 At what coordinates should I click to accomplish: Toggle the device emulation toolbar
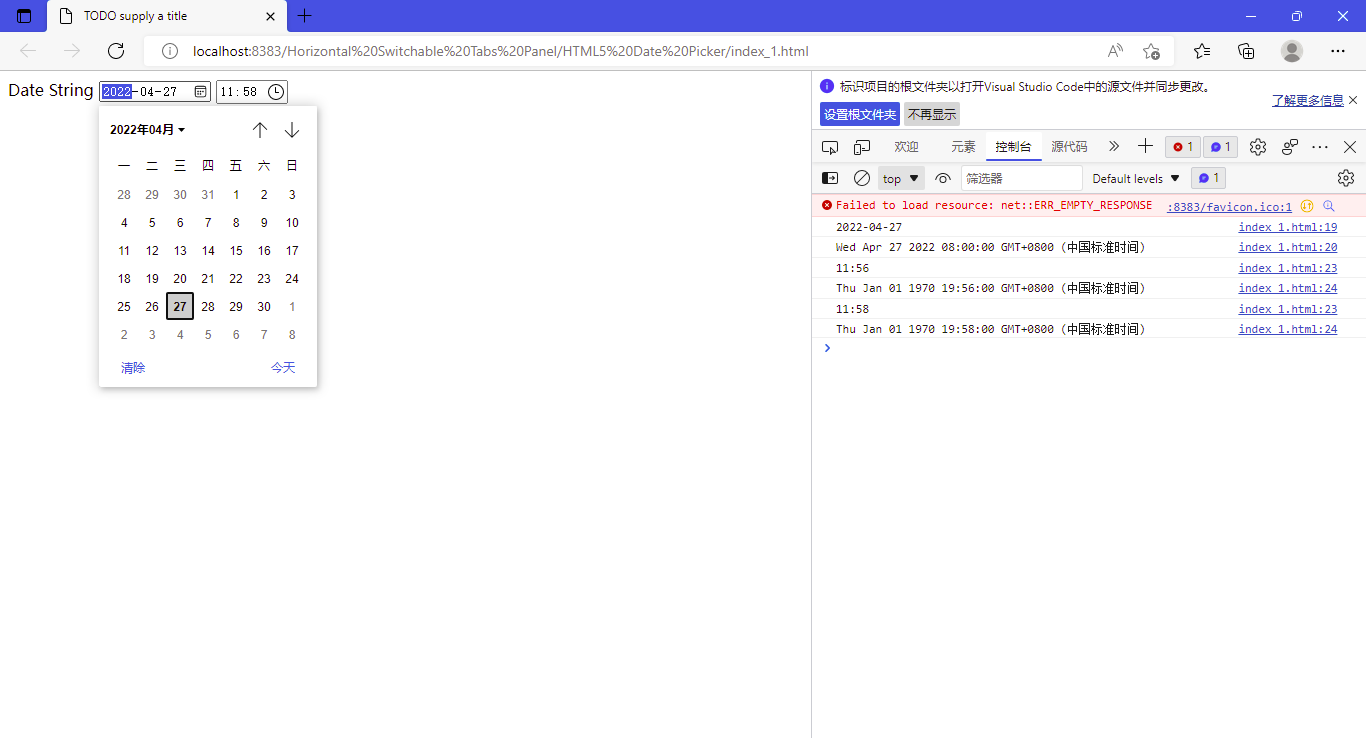pos(861,146)
